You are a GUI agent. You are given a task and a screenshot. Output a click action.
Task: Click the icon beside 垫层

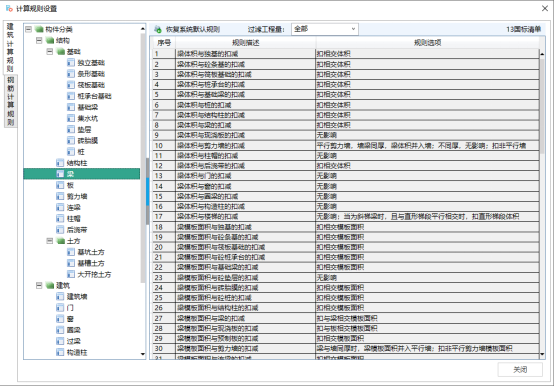point(71,130)
